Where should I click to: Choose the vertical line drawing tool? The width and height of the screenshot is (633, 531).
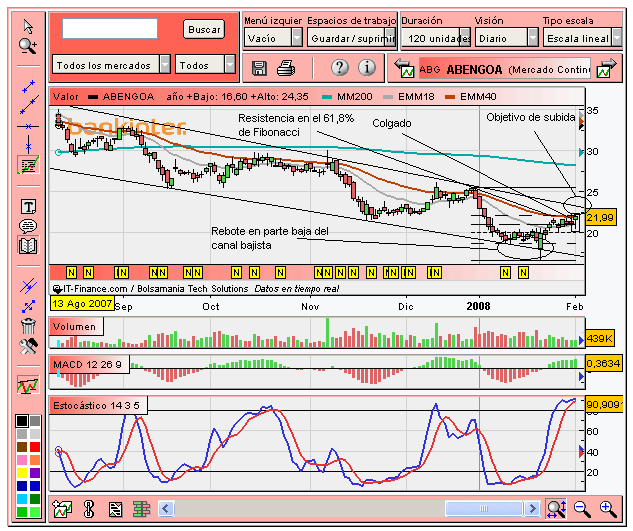point(28,143)
